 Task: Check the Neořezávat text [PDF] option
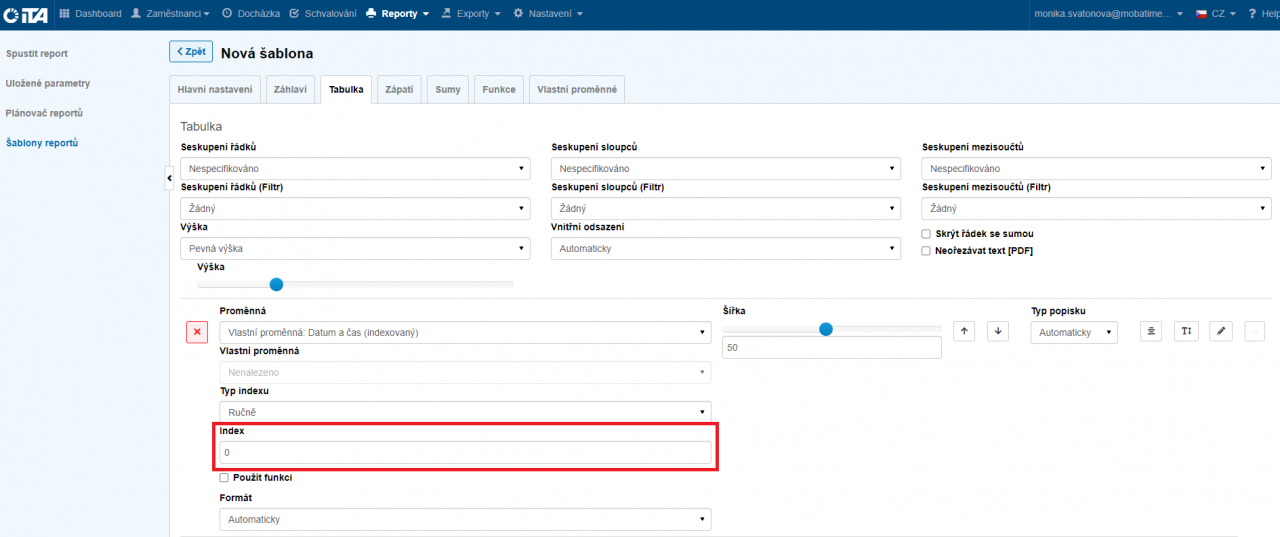926,251
